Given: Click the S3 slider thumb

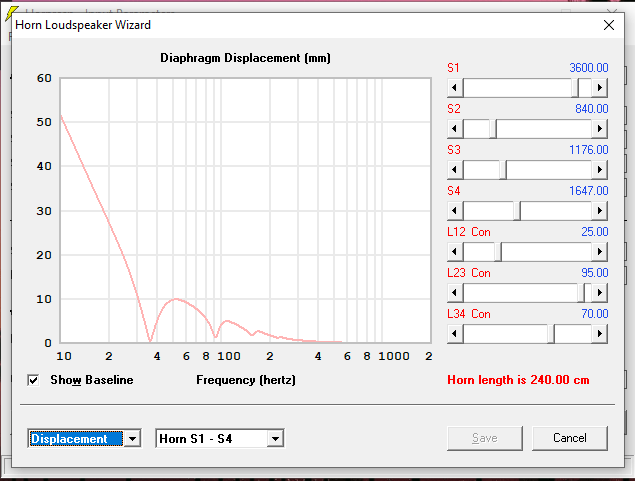Looking at the screenshot, I should click(x=503, y=170).
